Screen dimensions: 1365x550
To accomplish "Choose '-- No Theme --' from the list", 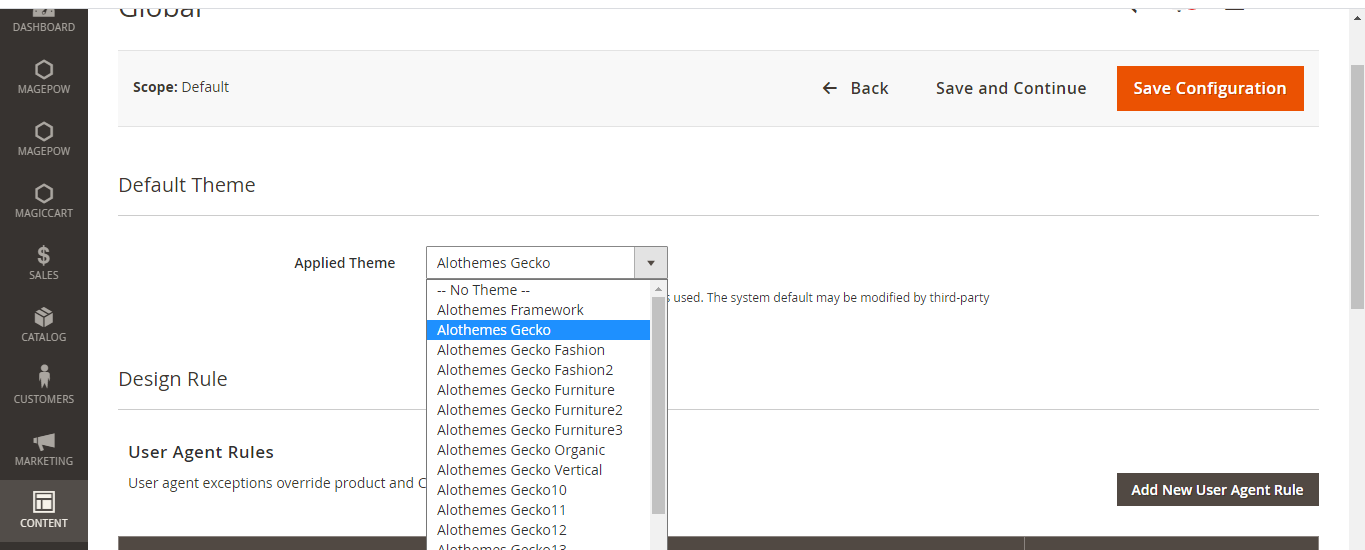I will coord(483,290).
